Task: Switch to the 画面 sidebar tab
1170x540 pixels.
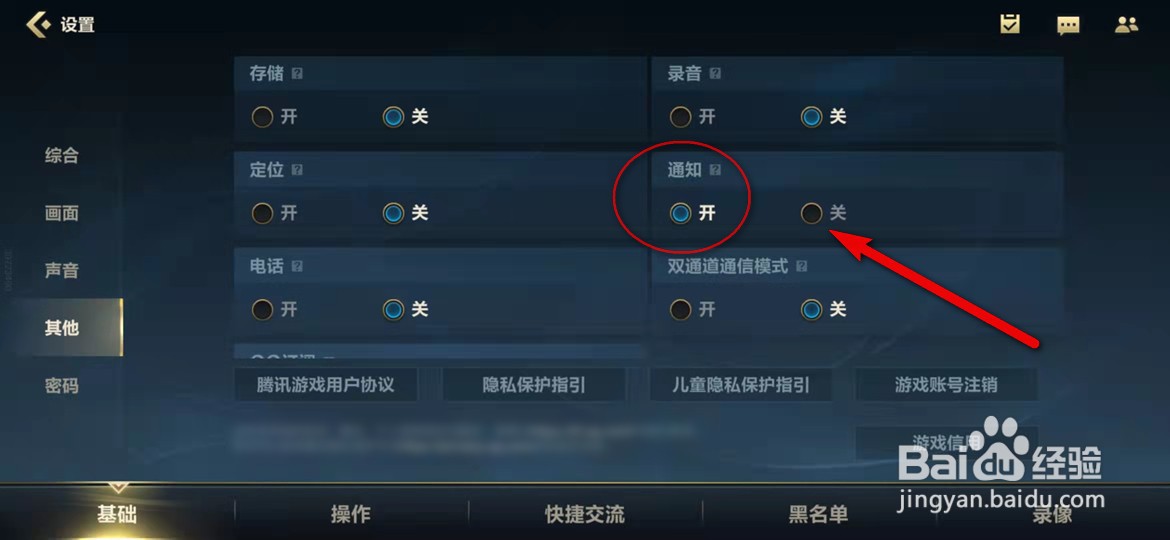Action: (62, 213)
